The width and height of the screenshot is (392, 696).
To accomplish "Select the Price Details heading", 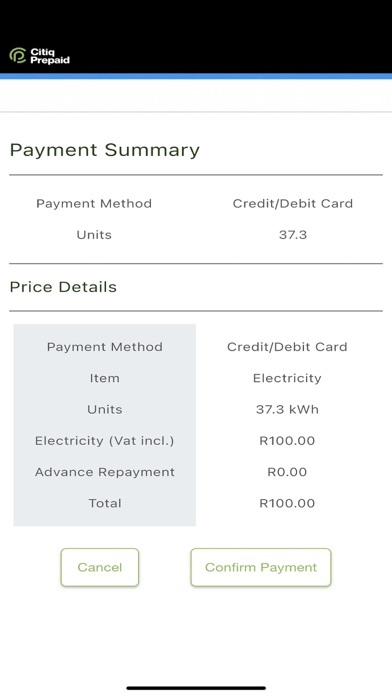I will pyautogui.click(x=63, y=287).
